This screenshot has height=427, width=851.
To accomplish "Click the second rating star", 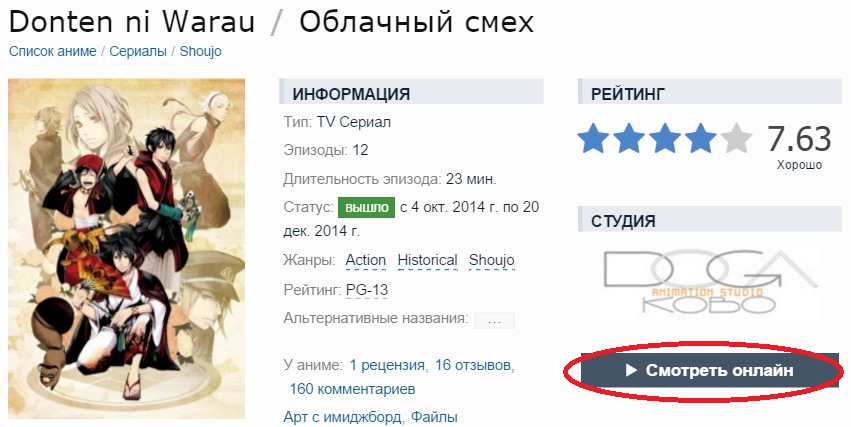I will 628,138.
